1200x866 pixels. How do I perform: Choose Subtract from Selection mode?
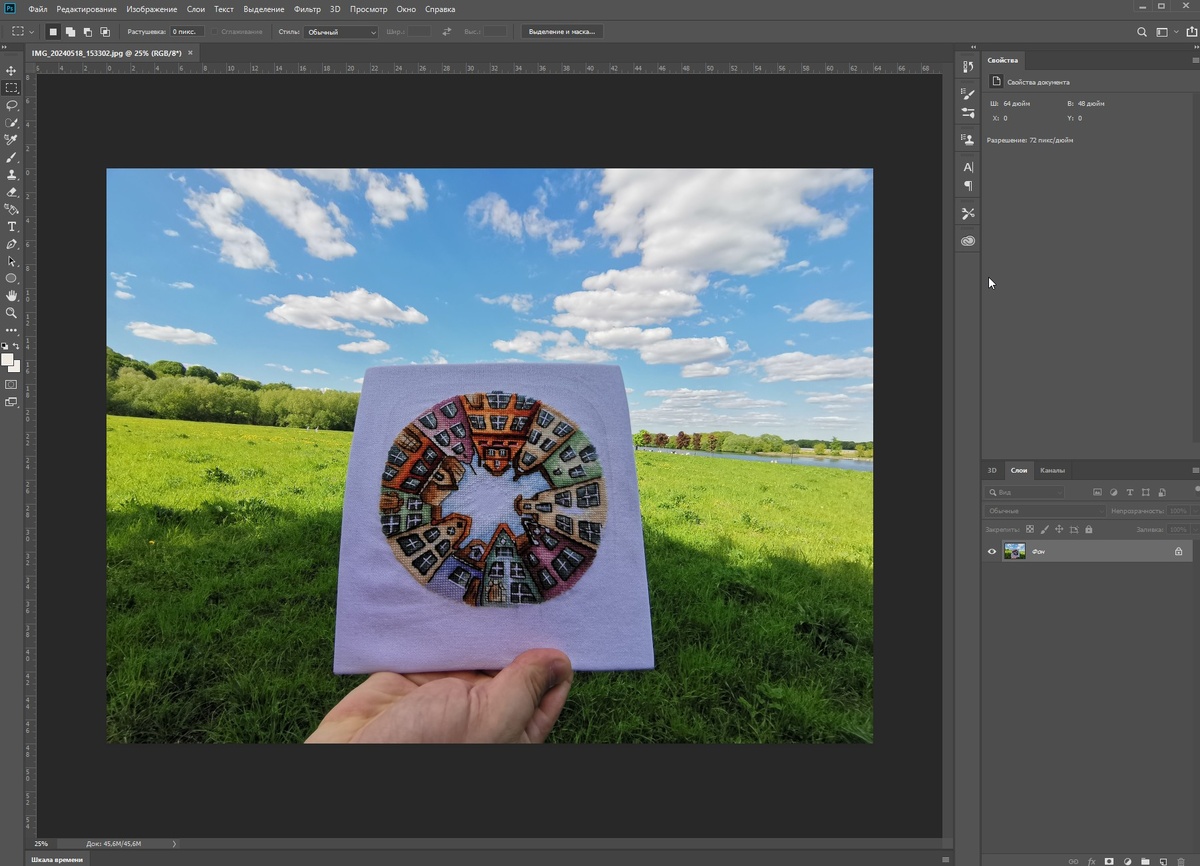pos(88,32)
